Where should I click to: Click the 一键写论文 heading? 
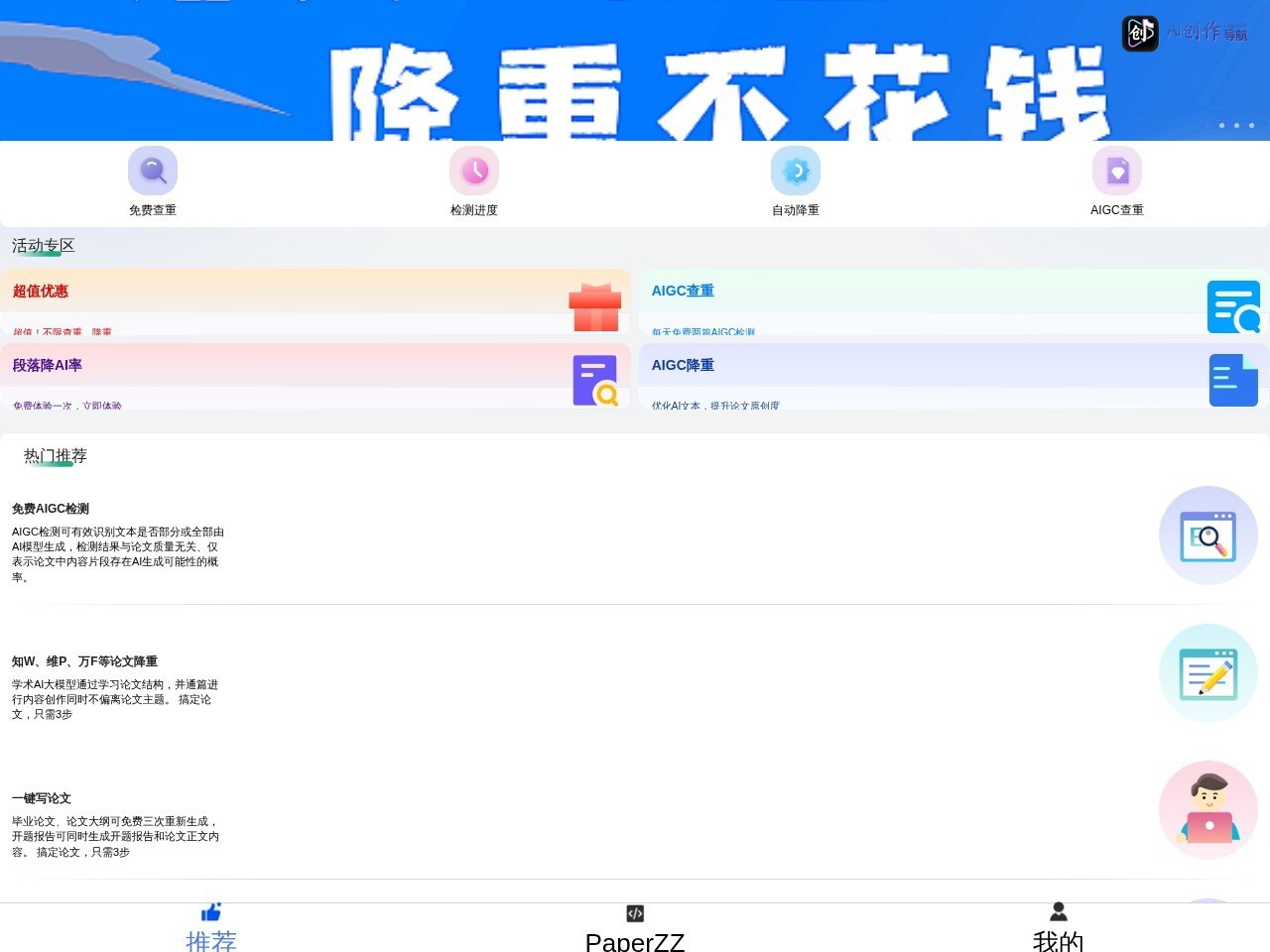(x=42, y=798)
